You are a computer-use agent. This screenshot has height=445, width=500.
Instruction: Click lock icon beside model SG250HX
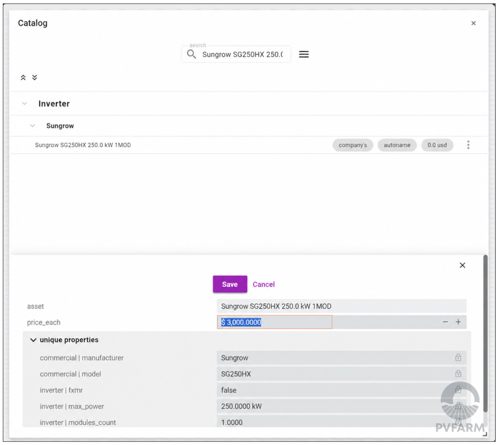click(458, 373)
